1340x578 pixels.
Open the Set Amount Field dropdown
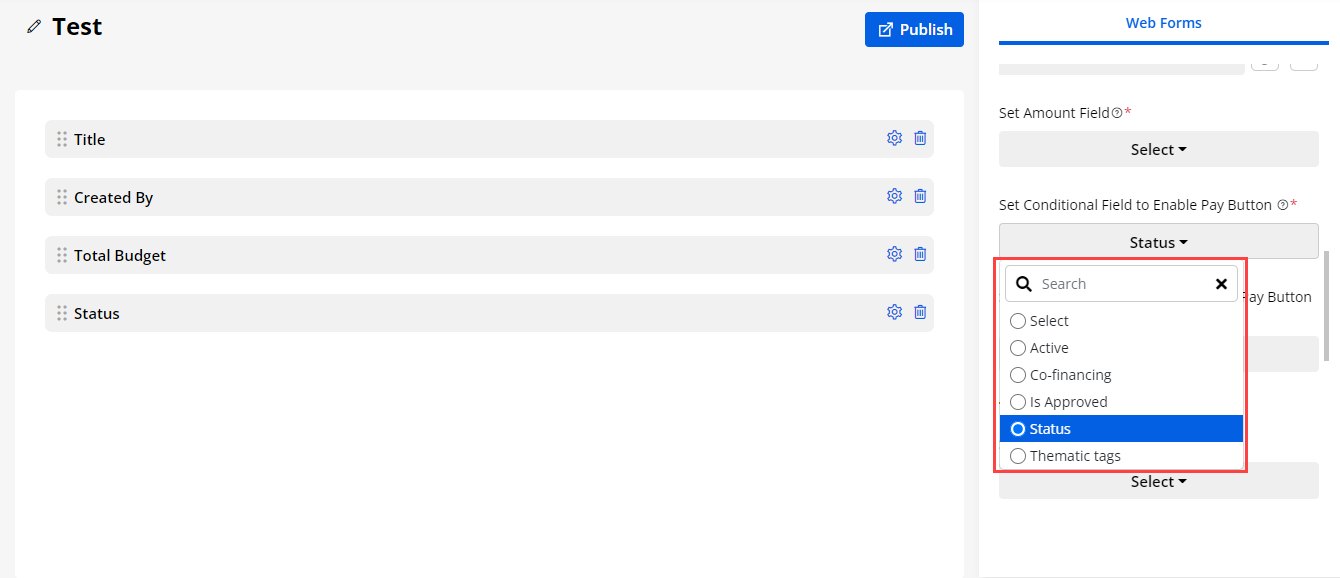click(x=1158, y=150)
